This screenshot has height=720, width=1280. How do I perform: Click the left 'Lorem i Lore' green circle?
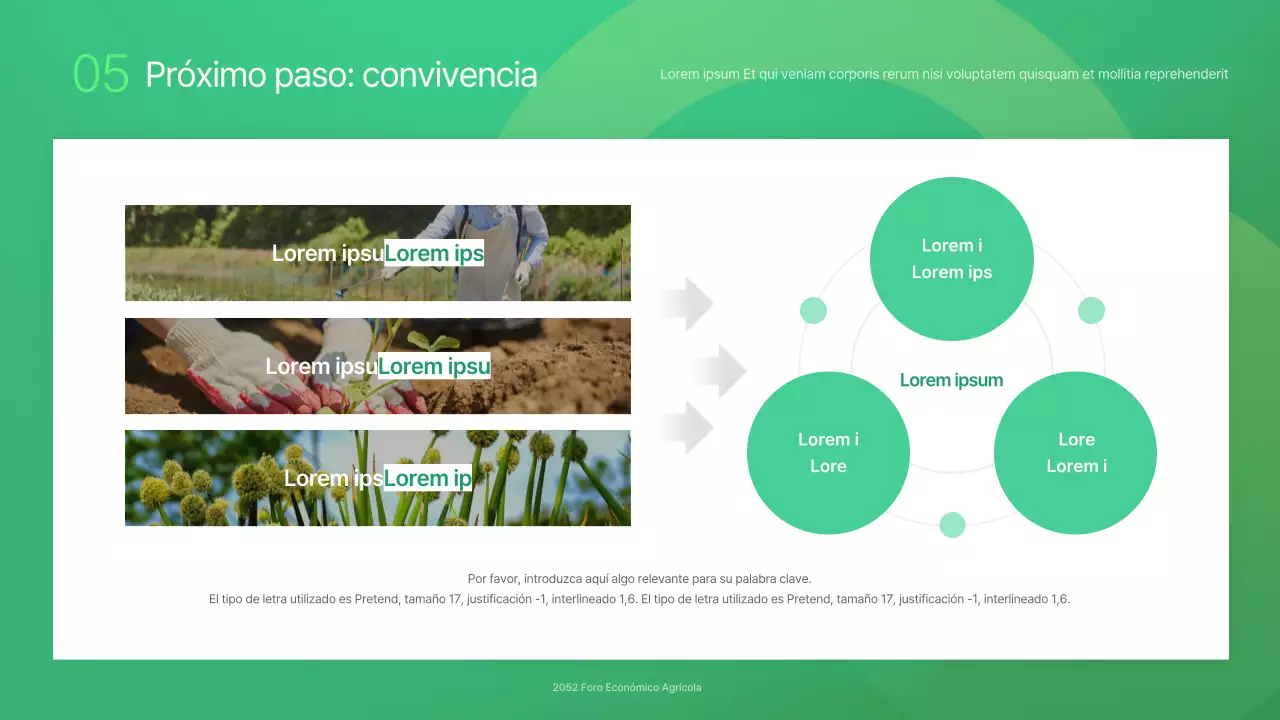[x=828, y=452]
